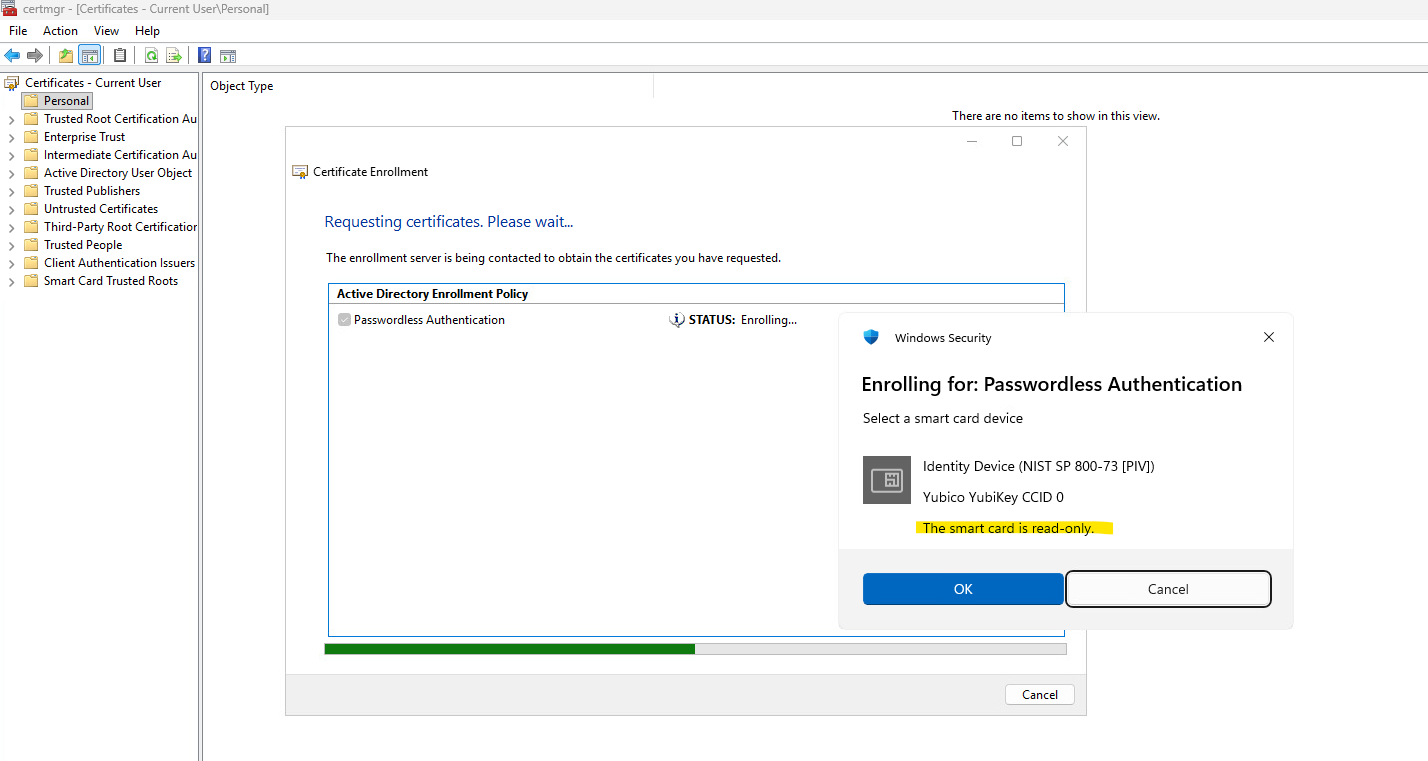Select the Trusted Publishers folder
The image size is (1428, 761).
[82, 191]
